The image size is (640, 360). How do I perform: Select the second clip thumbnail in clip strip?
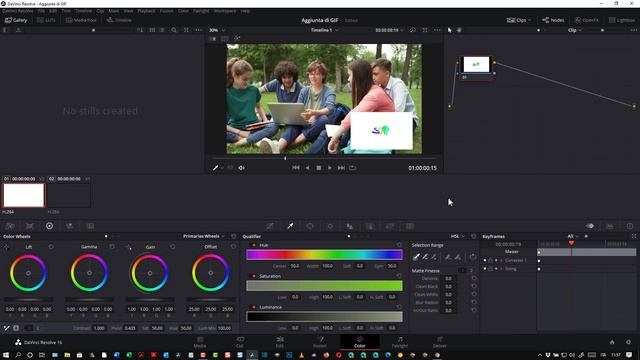click(69, 195)
